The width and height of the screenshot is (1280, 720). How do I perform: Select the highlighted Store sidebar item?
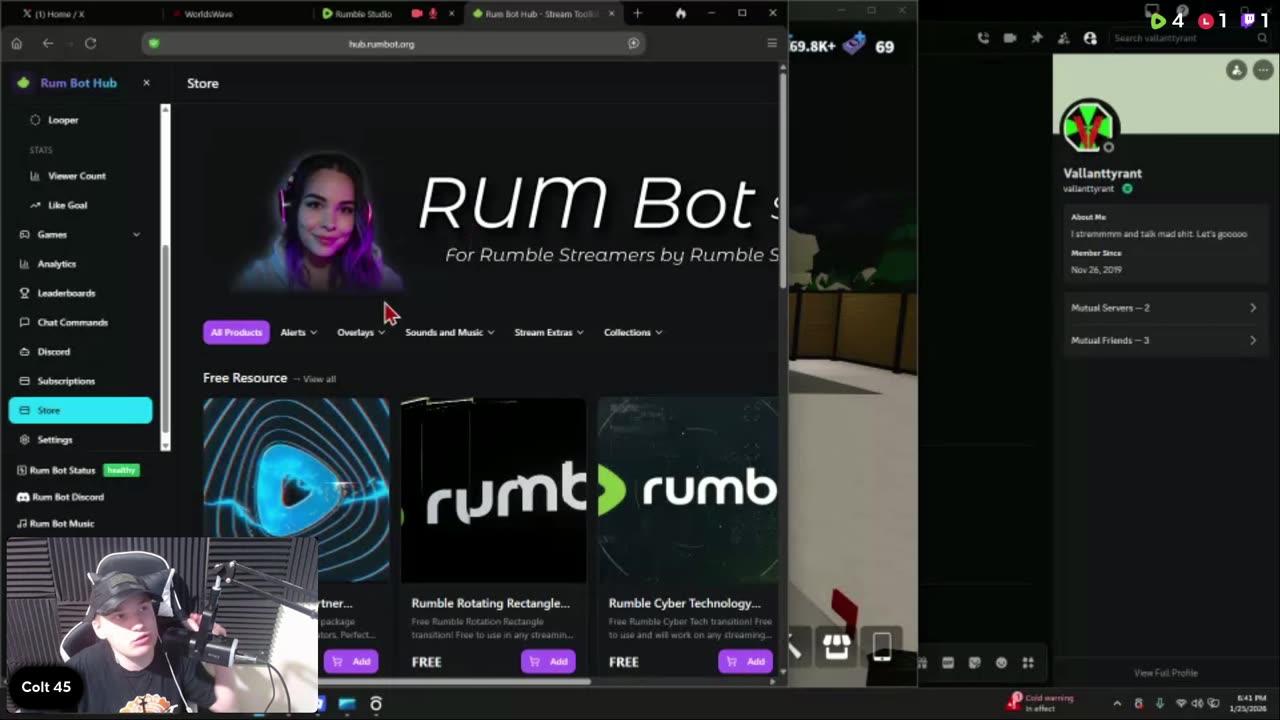click(x=80, y=410)
